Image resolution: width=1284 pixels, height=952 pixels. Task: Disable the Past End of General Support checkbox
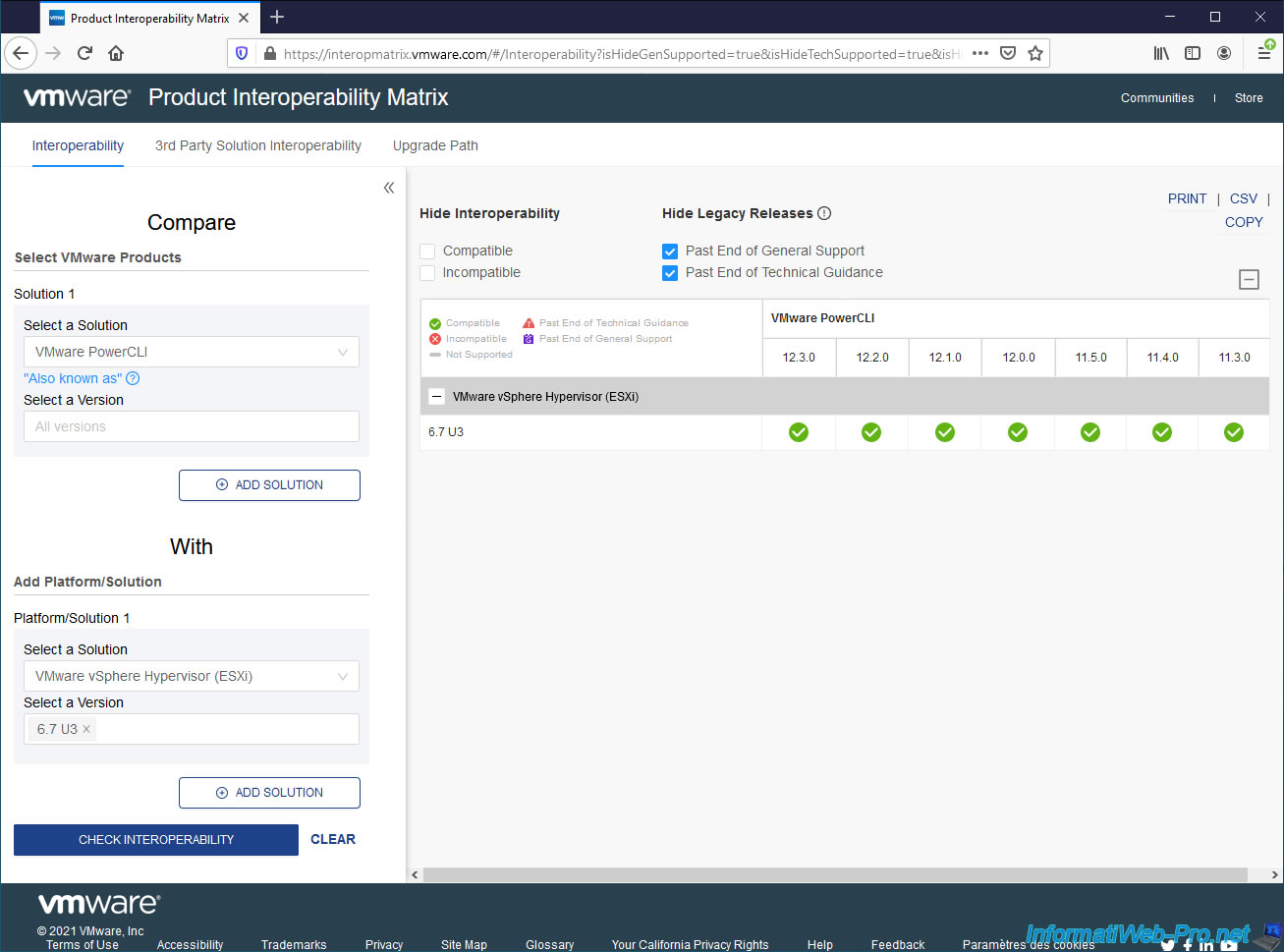coord(670,251)
